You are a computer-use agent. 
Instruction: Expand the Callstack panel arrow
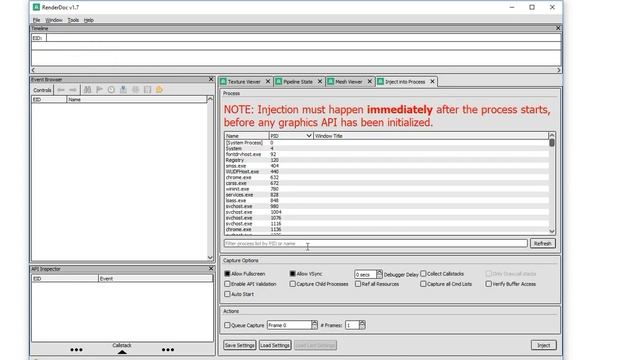tap(122, 352)
